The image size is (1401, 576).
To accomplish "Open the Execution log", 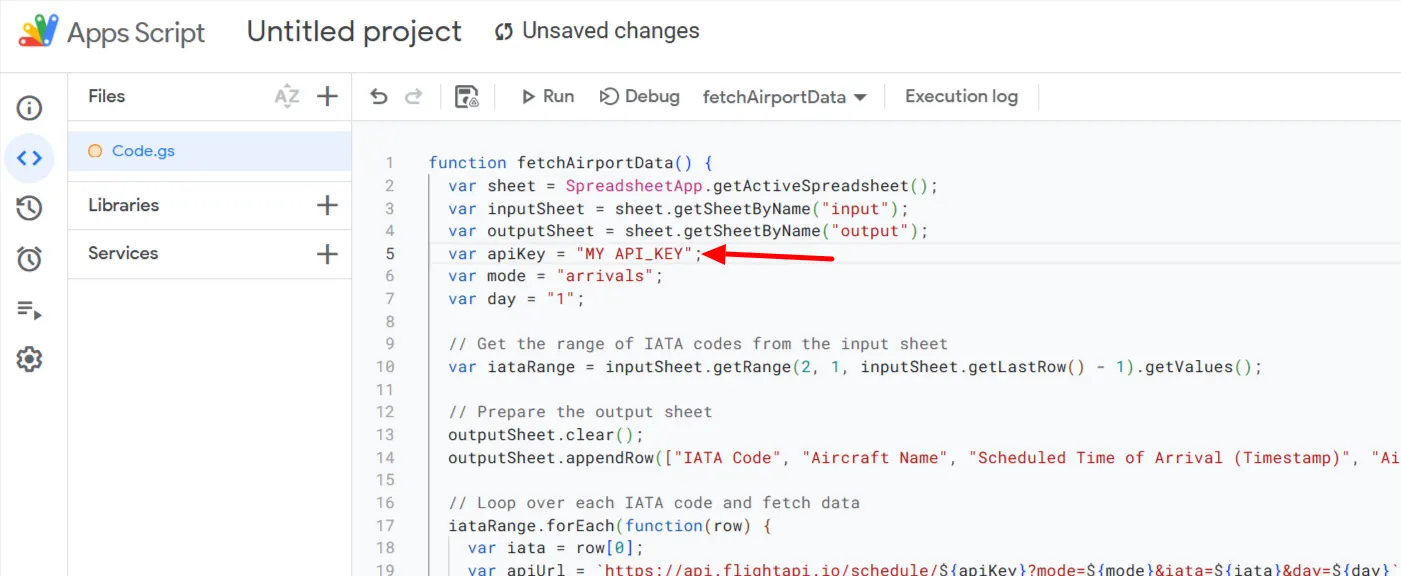I will pos(961,97).
